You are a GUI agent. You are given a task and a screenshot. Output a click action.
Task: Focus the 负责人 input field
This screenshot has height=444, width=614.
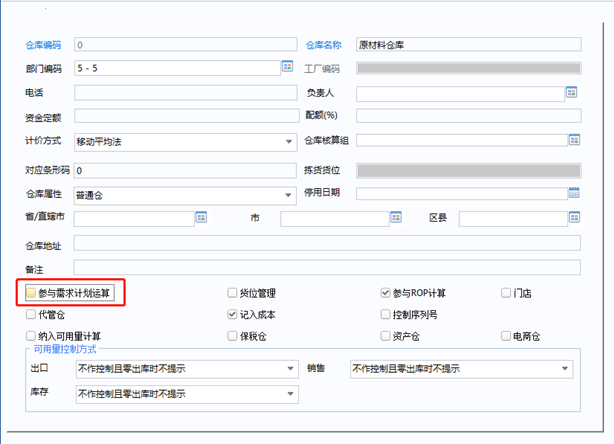click(460, 94)
